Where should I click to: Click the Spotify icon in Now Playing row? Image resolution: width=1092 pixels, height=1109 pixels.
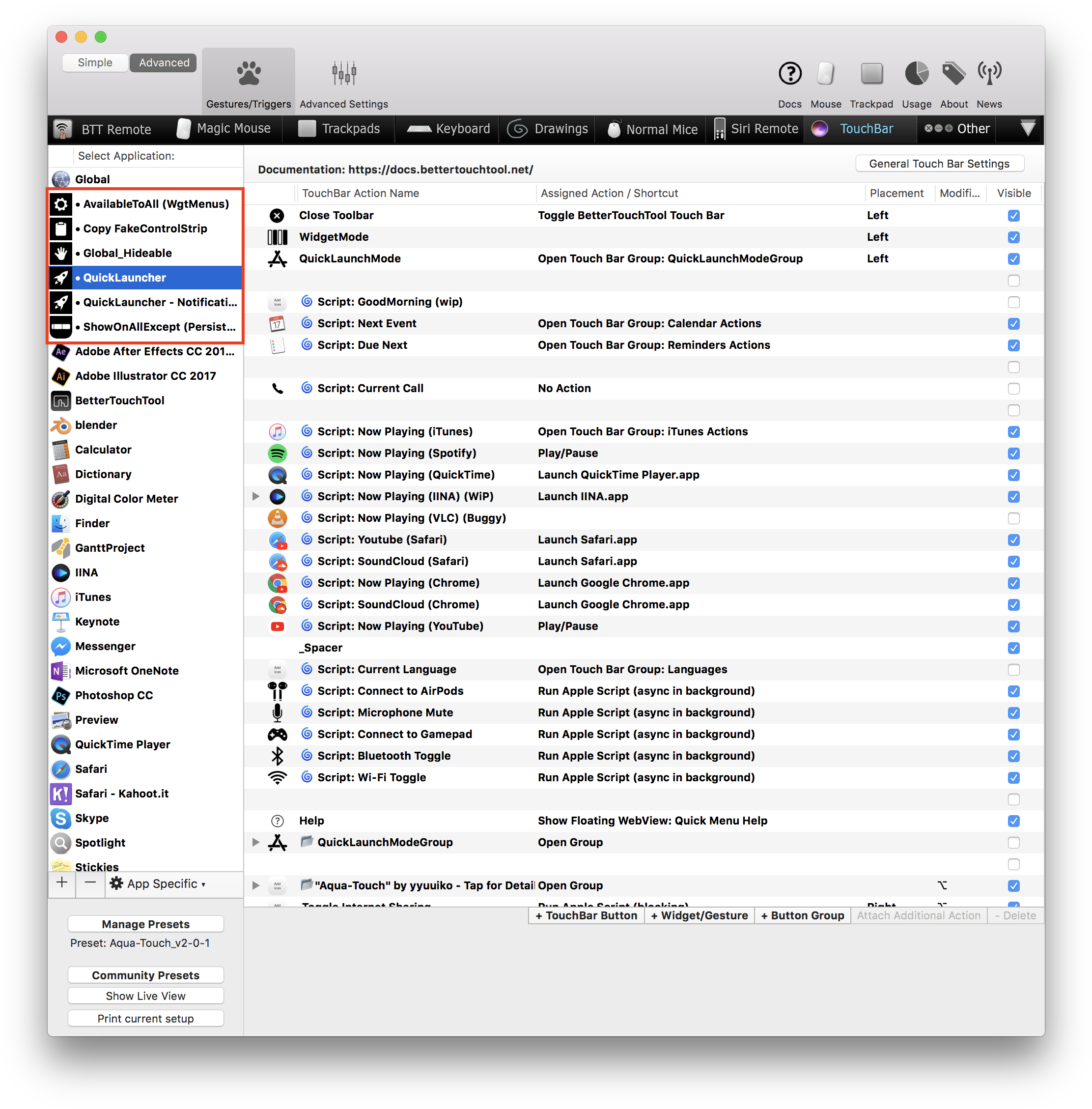click(x=277, y=453)
